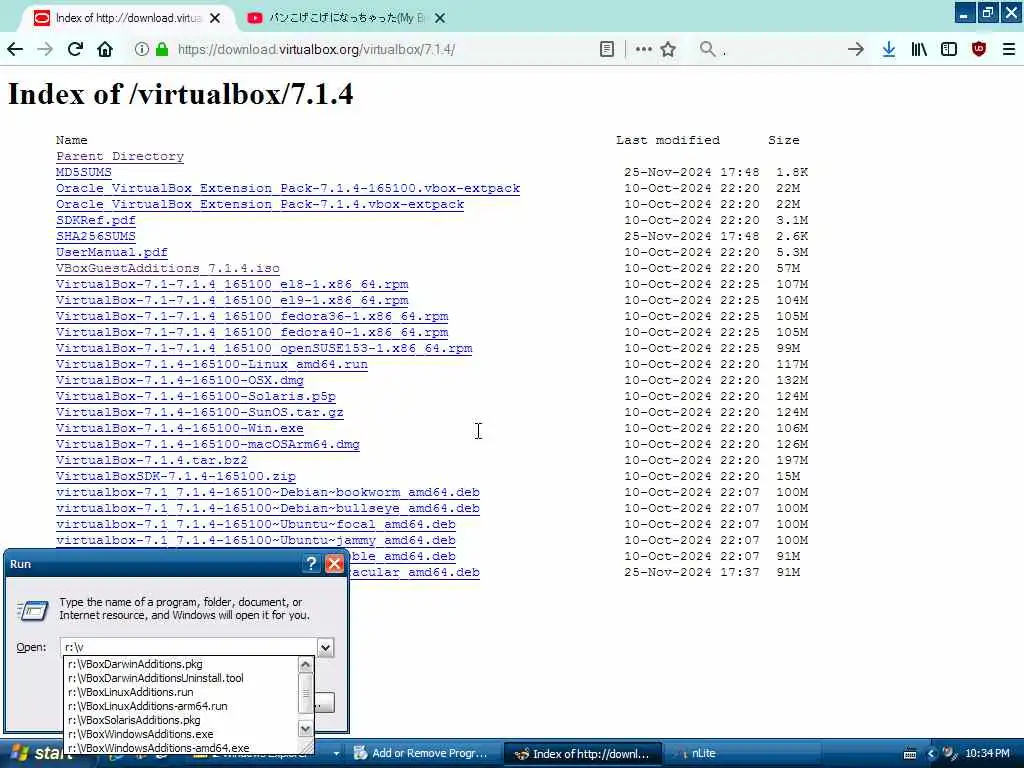
Task: Download Extension Pack 7.1.4-165100 vbox-extpack
Action: click(288, 188)
